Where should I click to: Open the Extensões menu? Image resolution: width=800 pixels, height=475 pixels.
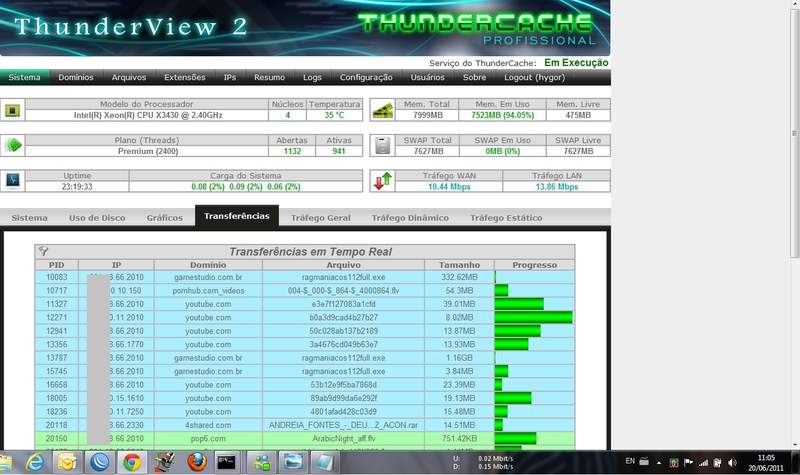click(x=185, y=77)
